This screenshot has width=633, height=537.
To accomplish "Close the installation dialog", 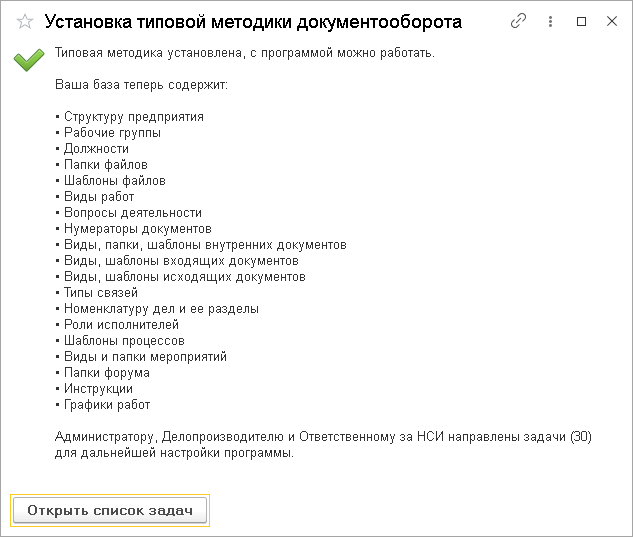I will coord(610,21).
